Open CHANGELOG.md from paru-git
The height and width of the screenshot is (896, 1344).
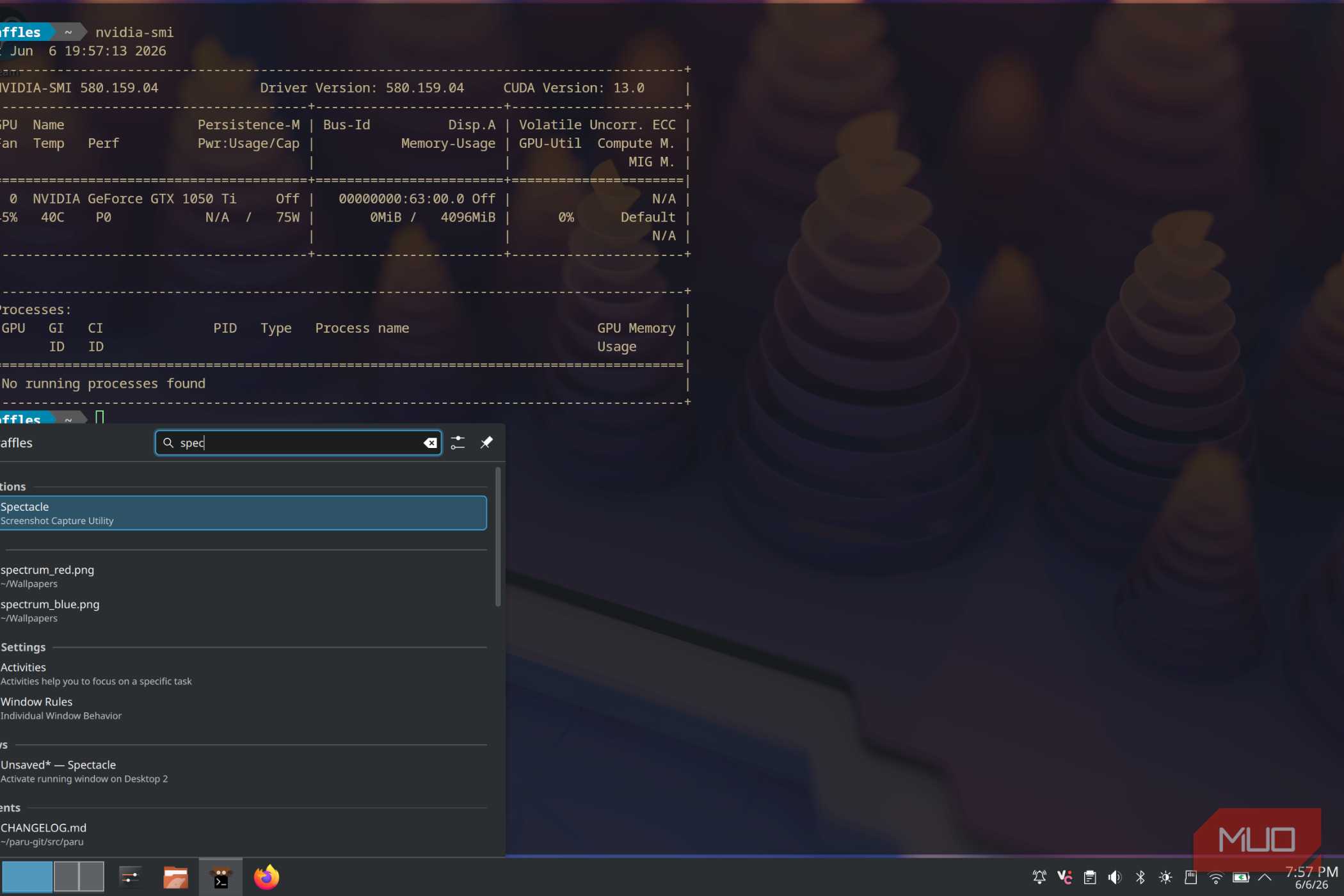[x=243, y=834]
